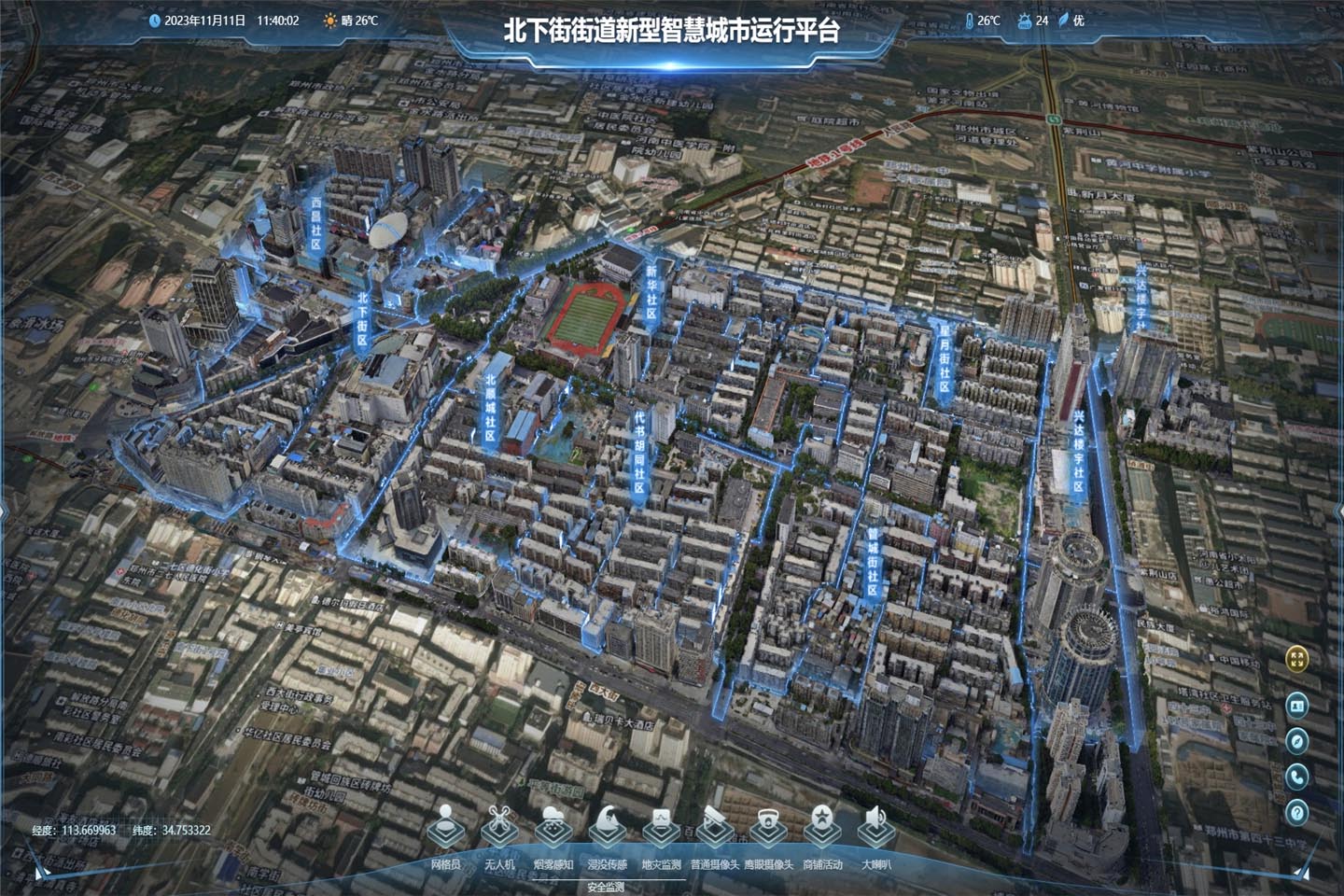Select the 网格员 (grid worker) layer icon
1344x896 pixels.
tap(446, 828)
